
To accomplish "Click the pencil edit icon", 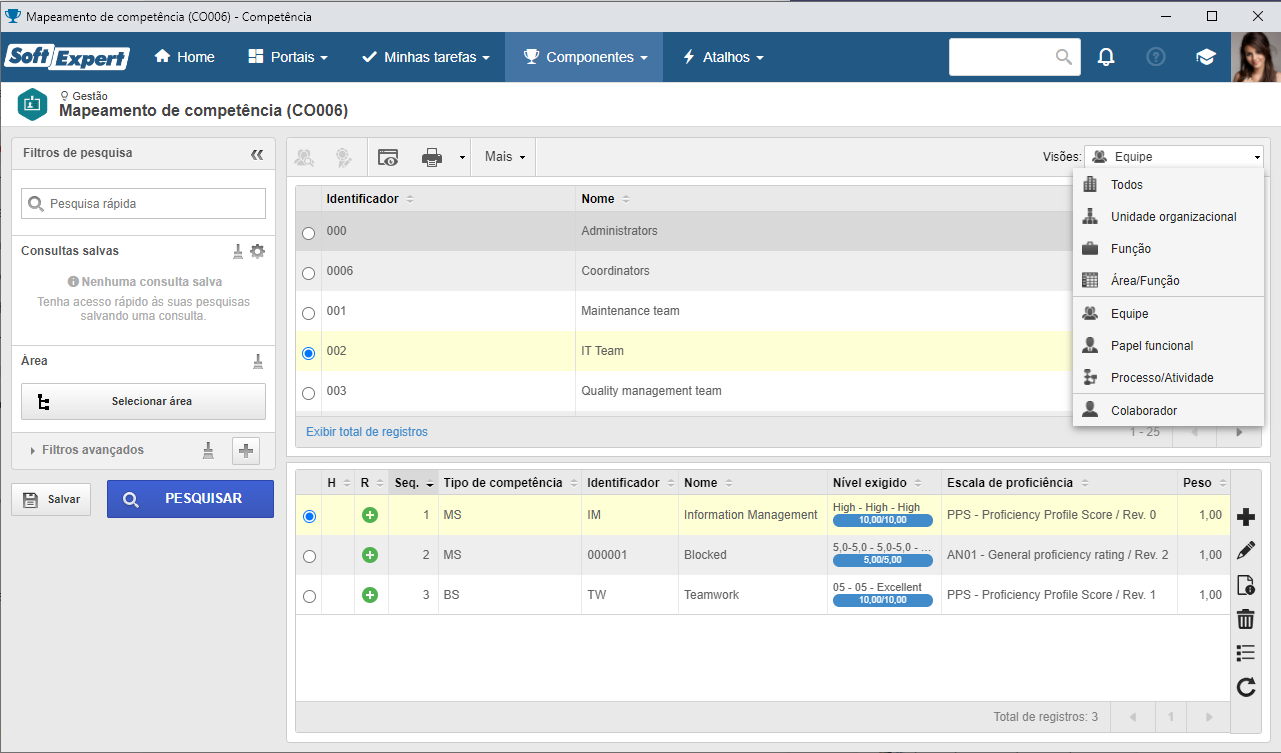I will pos(1245,551).
